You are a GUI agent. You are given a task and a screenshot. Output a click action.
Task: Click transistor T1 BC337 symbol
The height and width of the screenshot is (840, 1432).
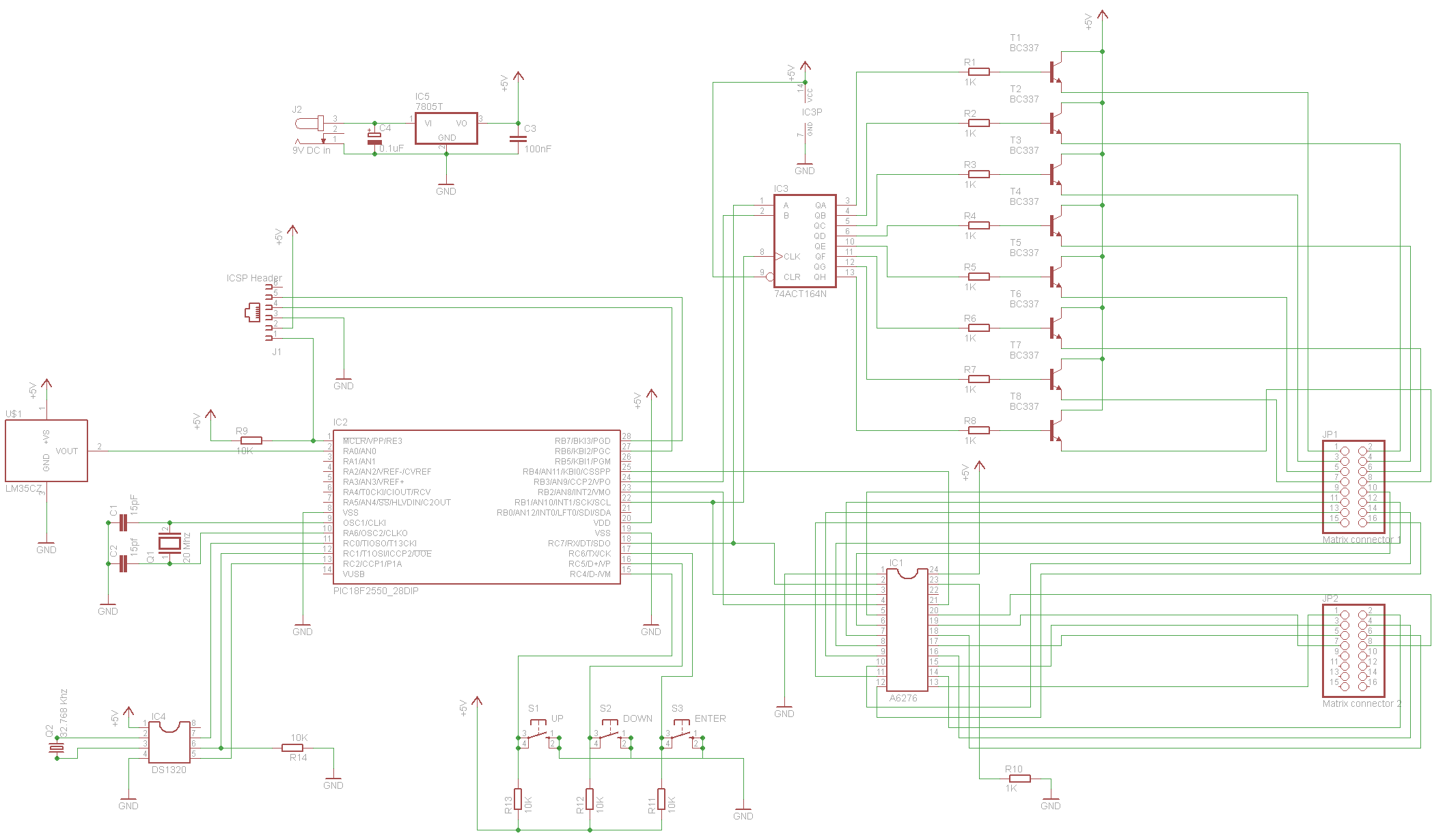click(x=1056, y=72)
